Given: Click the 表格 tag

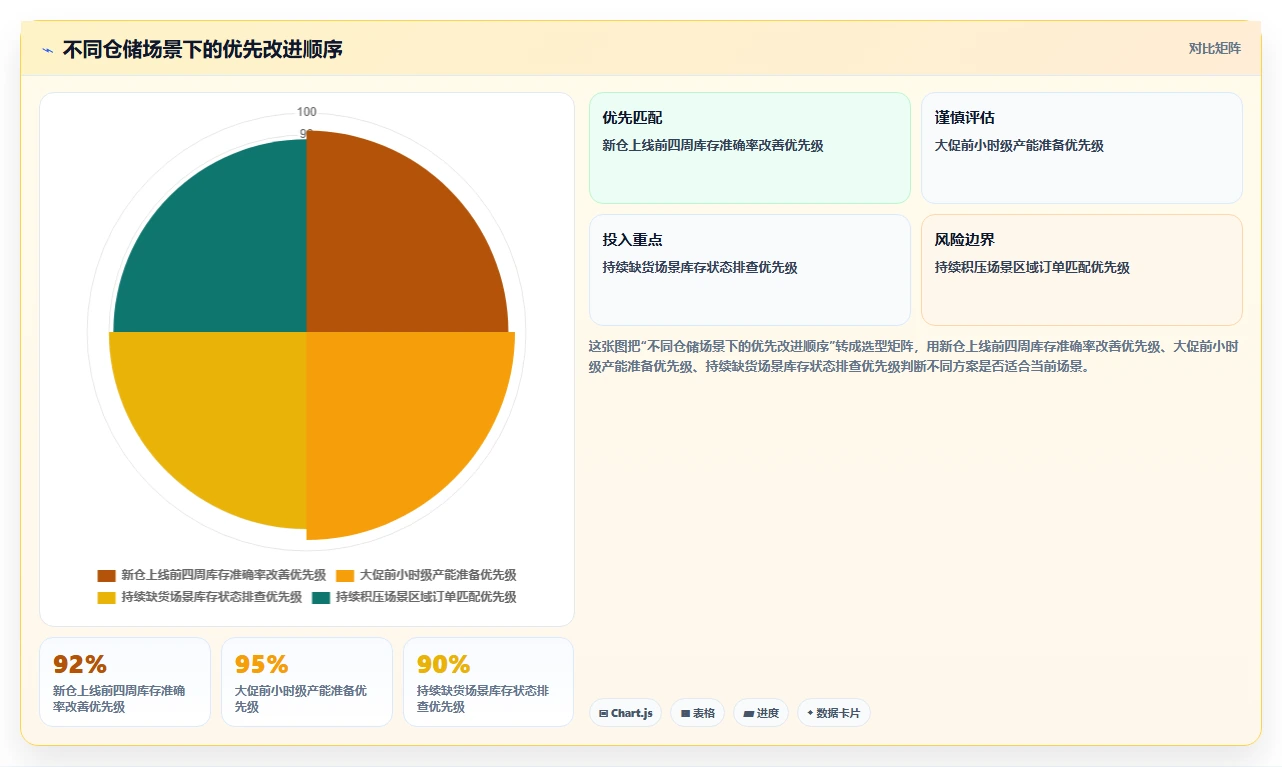Looking at the screenshot, I should (698, 713).
